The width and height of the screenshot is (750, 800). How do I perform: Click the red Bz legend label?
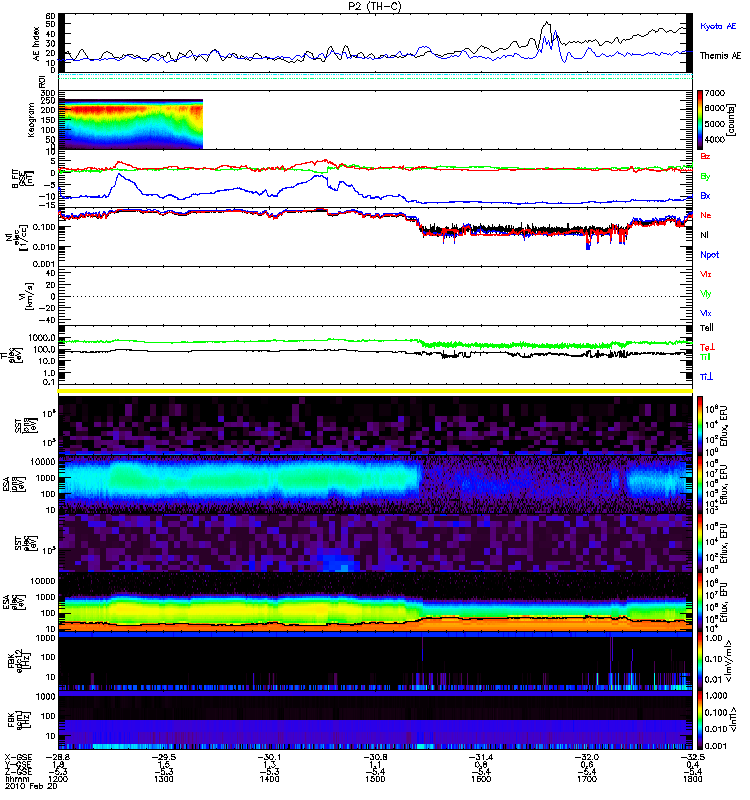pos(705,156)
